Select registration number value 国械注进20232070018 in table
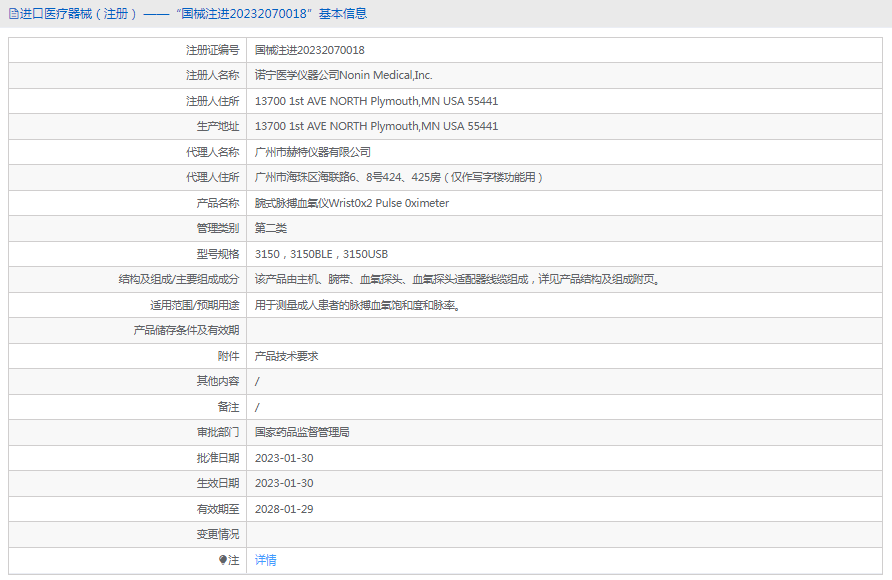Viewport: 892px width, 580px height. pos(309,50)
